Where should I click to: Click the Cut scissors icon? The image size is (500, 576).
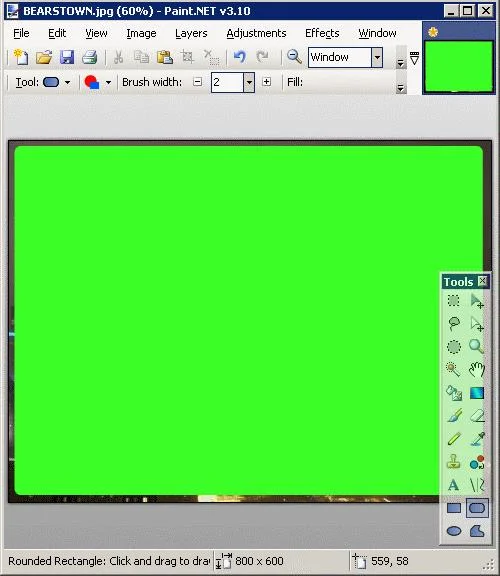point(118,57)
